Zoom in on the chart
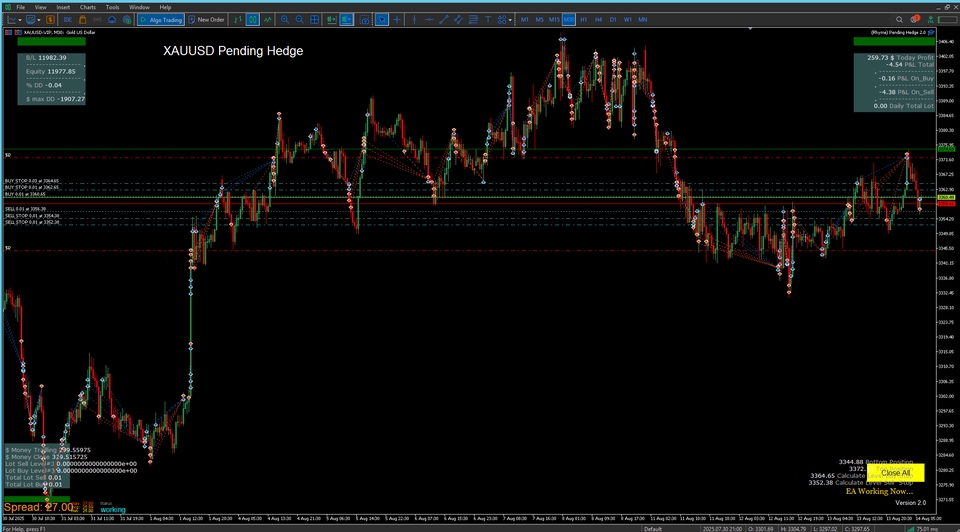 (285, 19)
